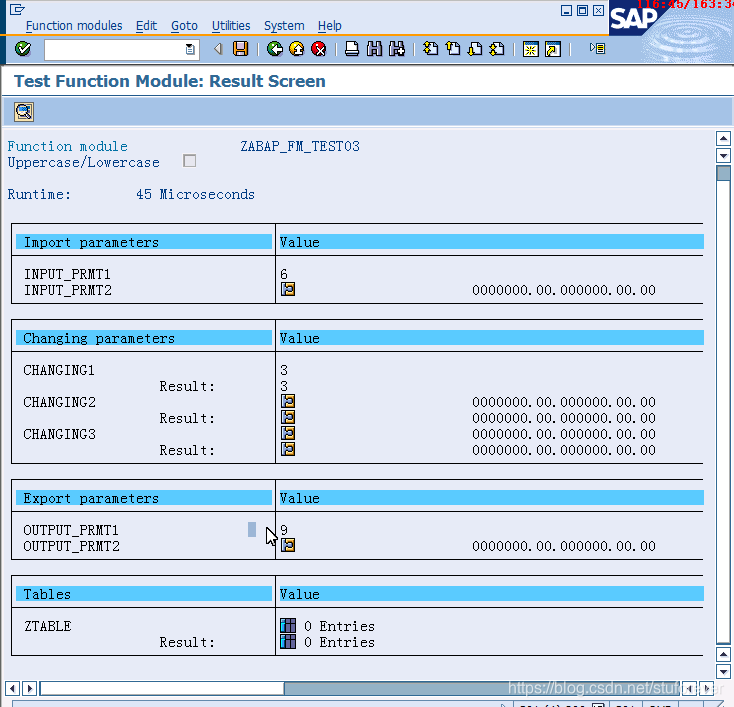Click horizontal scrollbar right arrow beside left
734x707 pixels.
click(29, 688)
